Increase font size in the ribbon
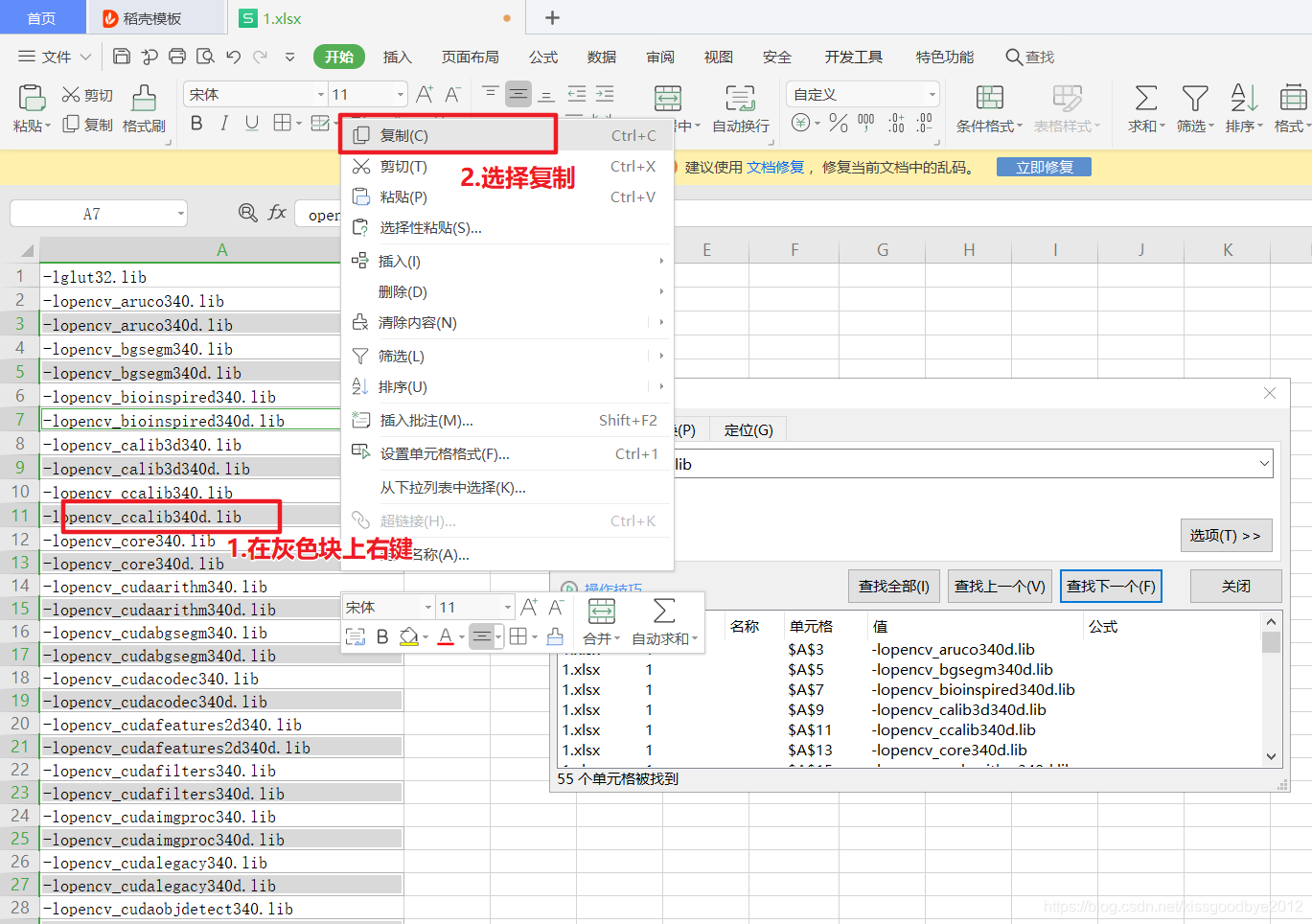 [425, 94]
